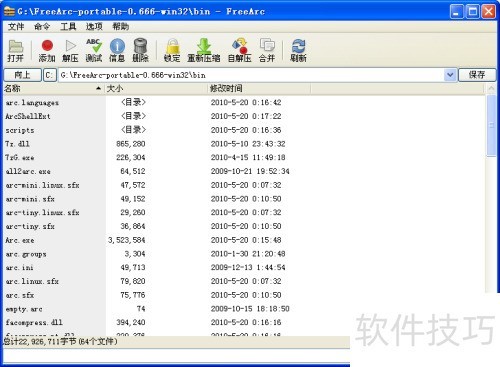The height and width of the screenshot is (367, 500).
Task: Open the 文件 menu
Action: coord(16,26)
